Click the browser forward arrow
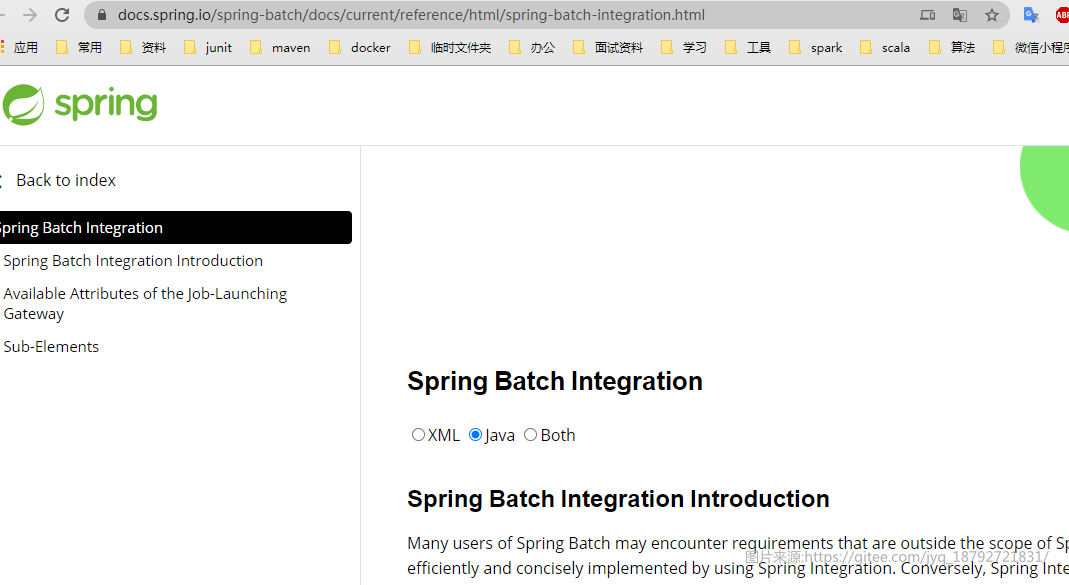Screen dimensions: 1069x585 29,15
